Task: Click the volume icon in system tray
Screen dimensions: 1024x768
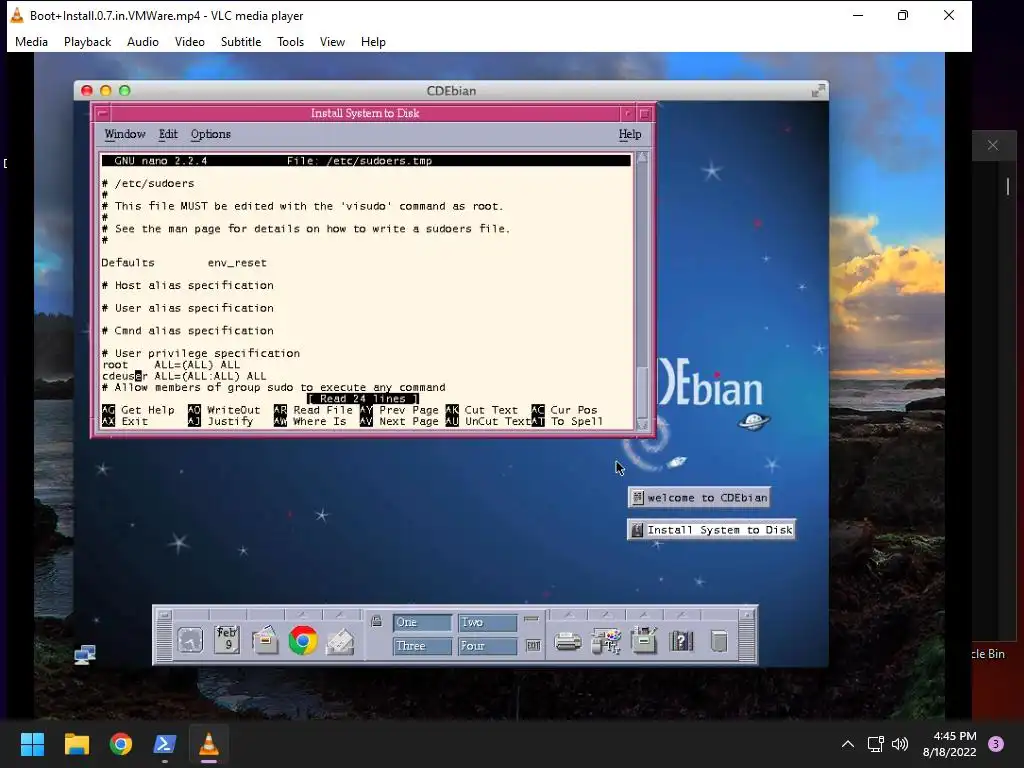Action: coord(900,744)
